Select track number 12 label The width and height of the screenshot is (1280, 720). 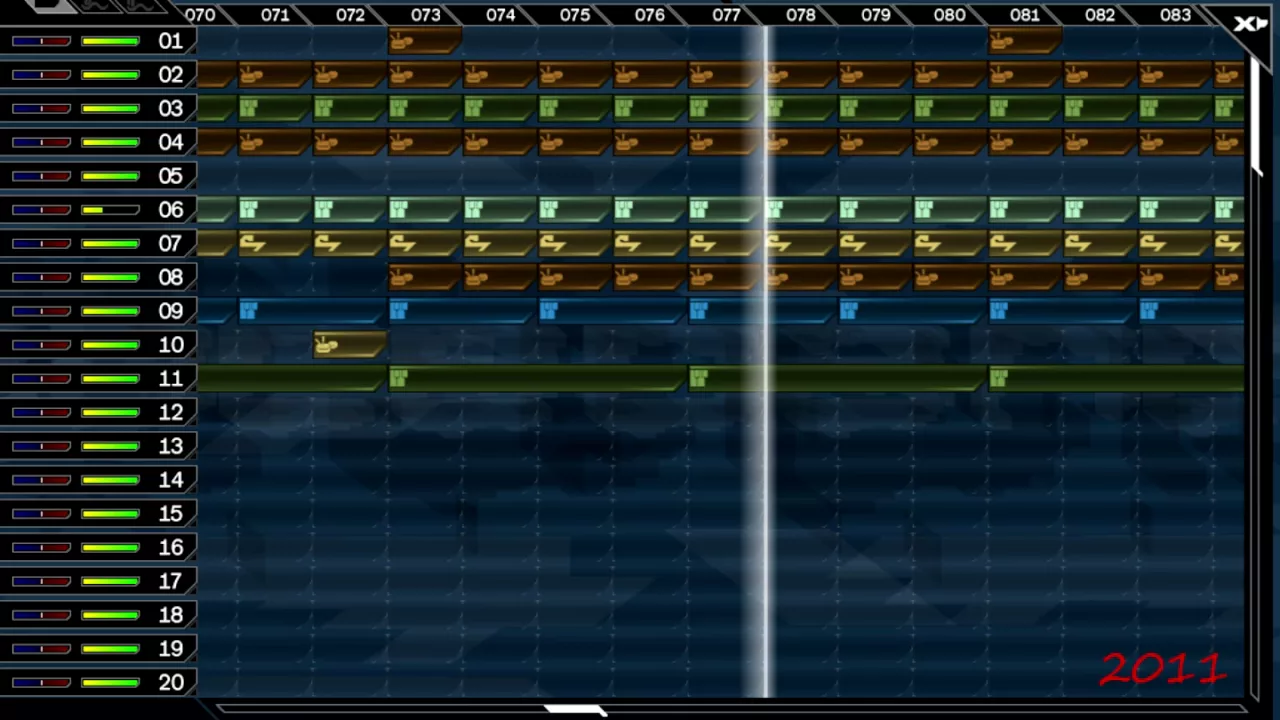[x=171, y=412]
